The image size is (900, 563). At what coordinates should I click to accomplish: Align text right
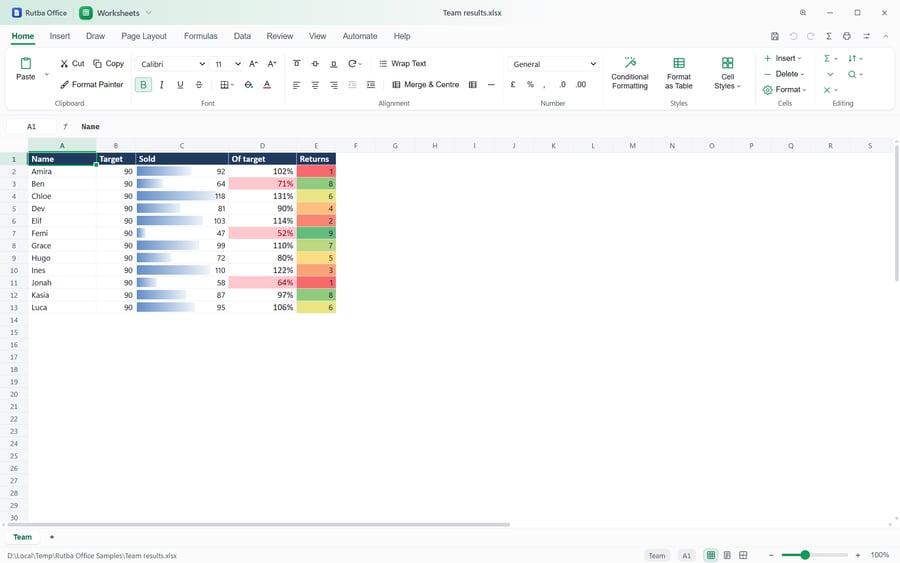333,85
